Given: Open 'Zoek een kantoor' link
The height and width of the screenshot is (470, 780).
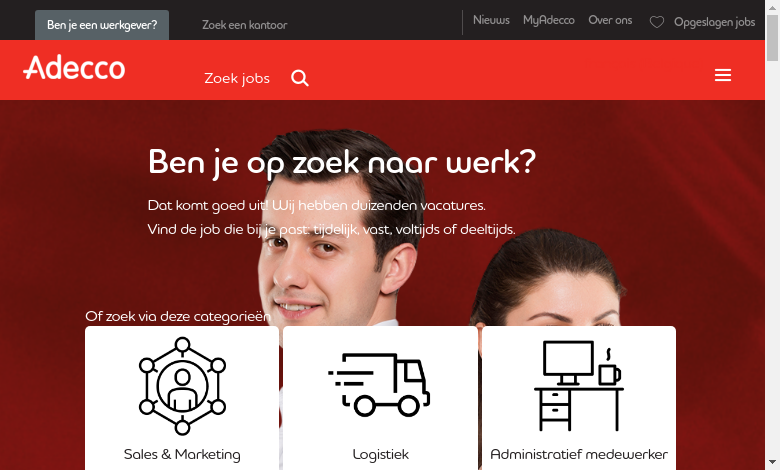Looking at the screenshot, I should [244, 25].
